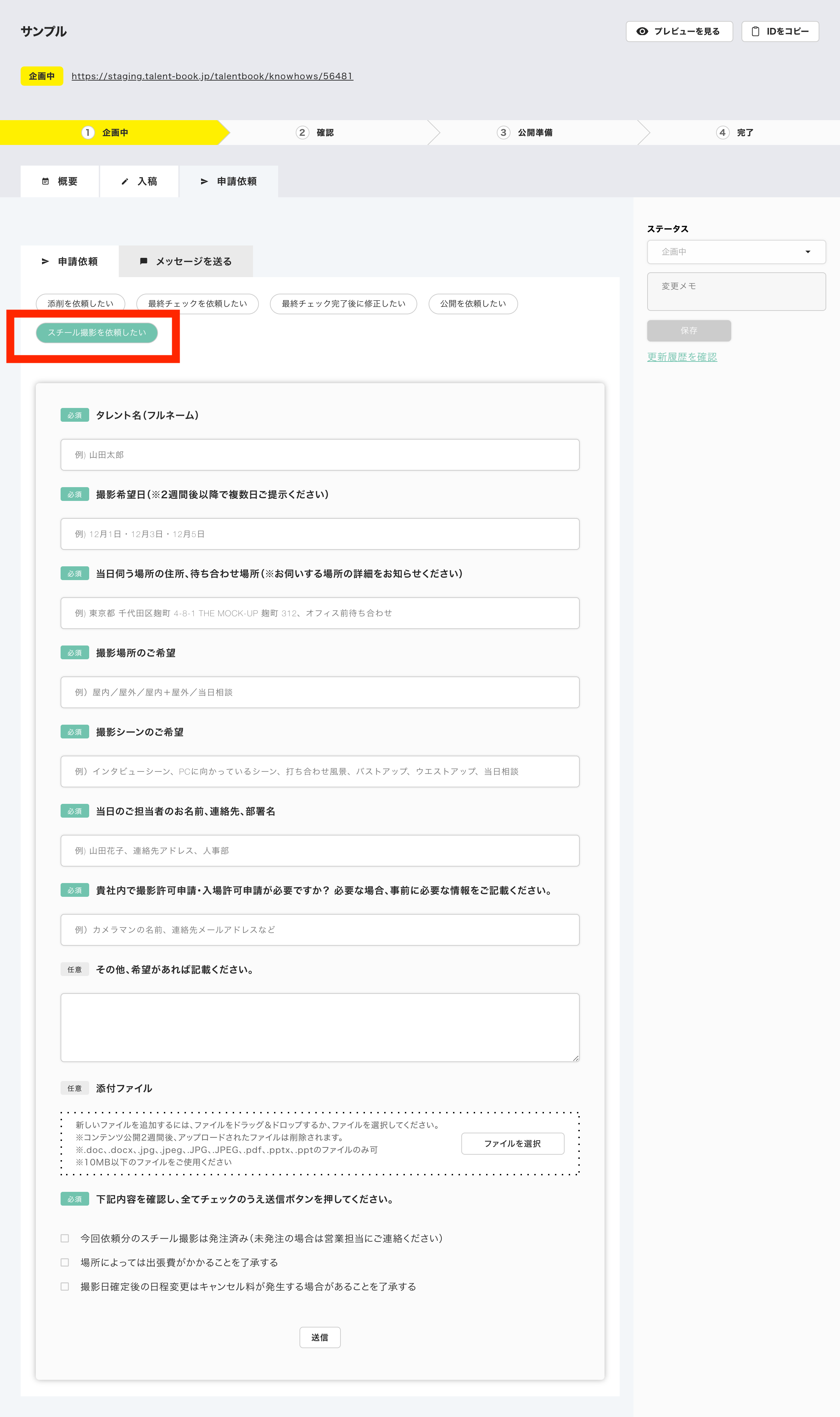Click the dropdown arrow in the ステータス selector
840x1417 pixels.
pyautogui.click(x=808, y=252)
